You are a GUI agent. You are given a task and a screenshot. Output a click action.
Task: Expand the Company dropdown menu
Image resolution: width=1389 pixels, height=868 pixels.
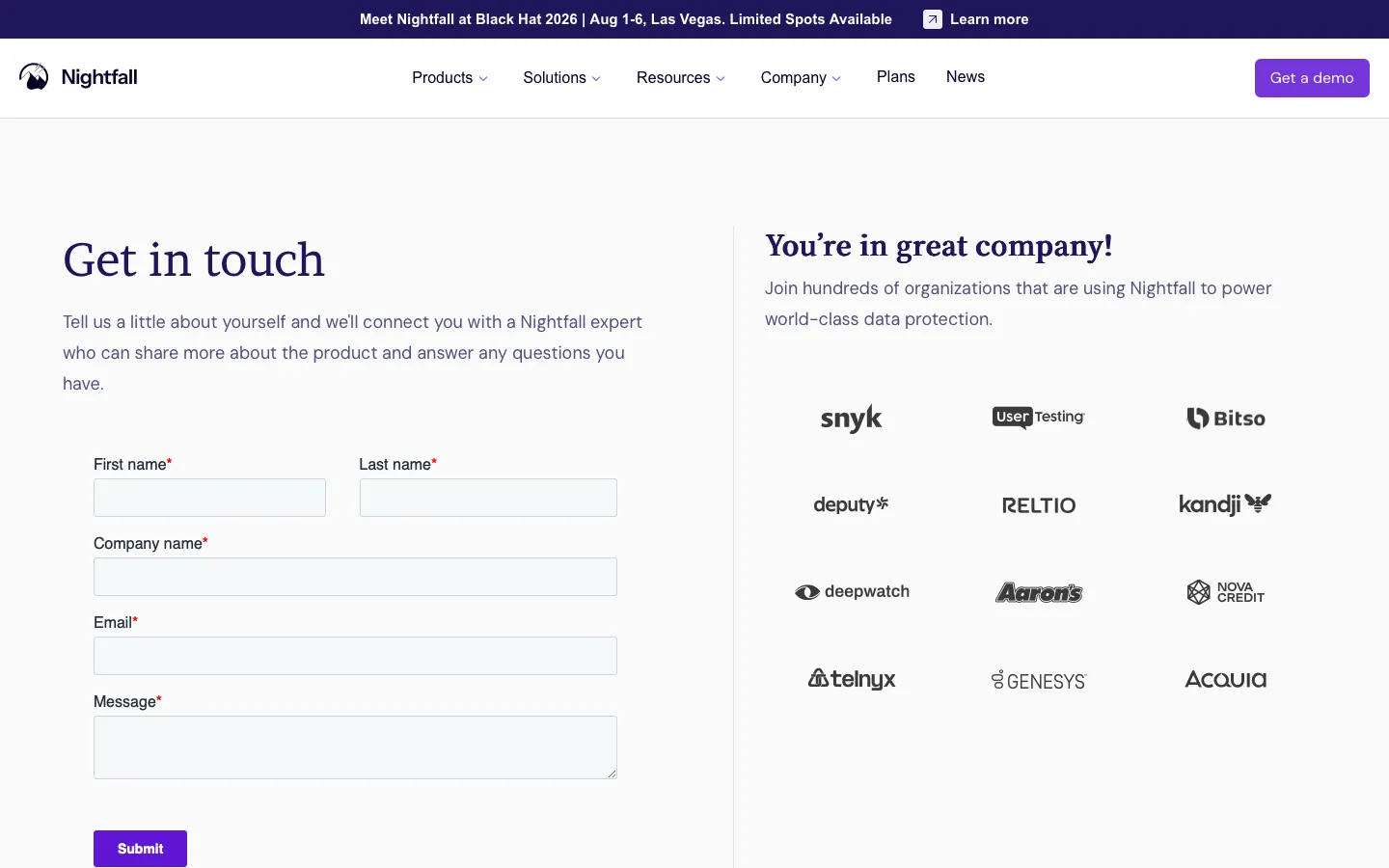point(802,78)
